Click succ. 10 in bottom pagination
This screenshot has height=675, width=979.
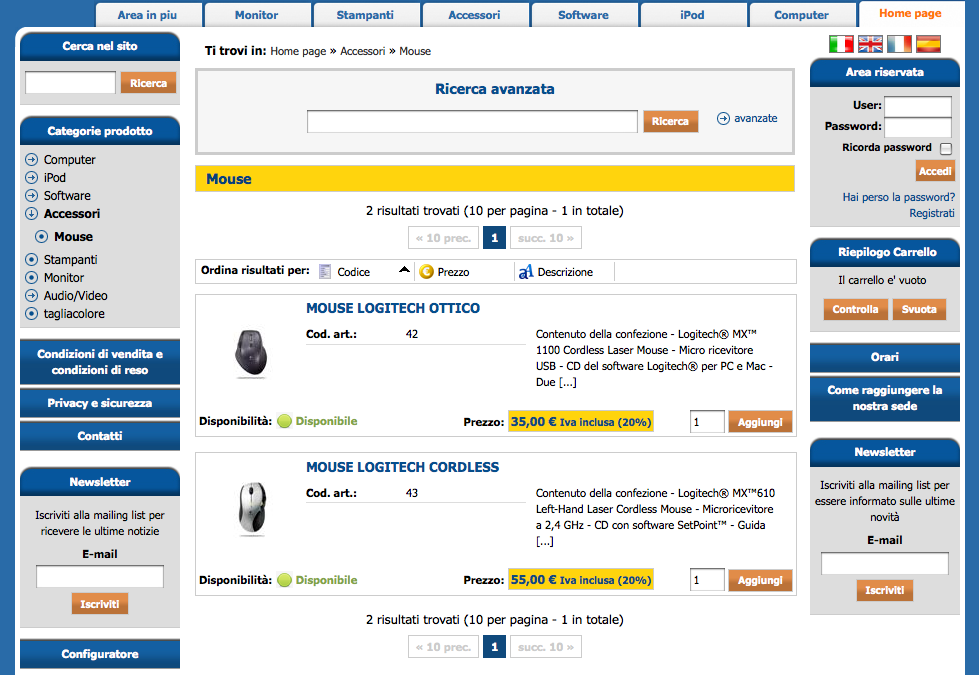click(x=546, y=647)
